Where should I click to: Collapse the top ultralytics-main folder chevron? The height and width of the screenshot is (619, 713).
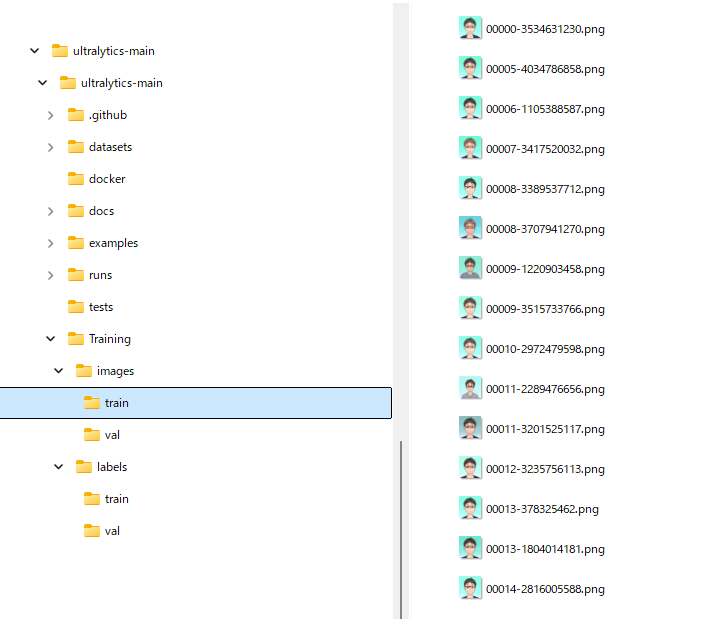tap(35, 50)
